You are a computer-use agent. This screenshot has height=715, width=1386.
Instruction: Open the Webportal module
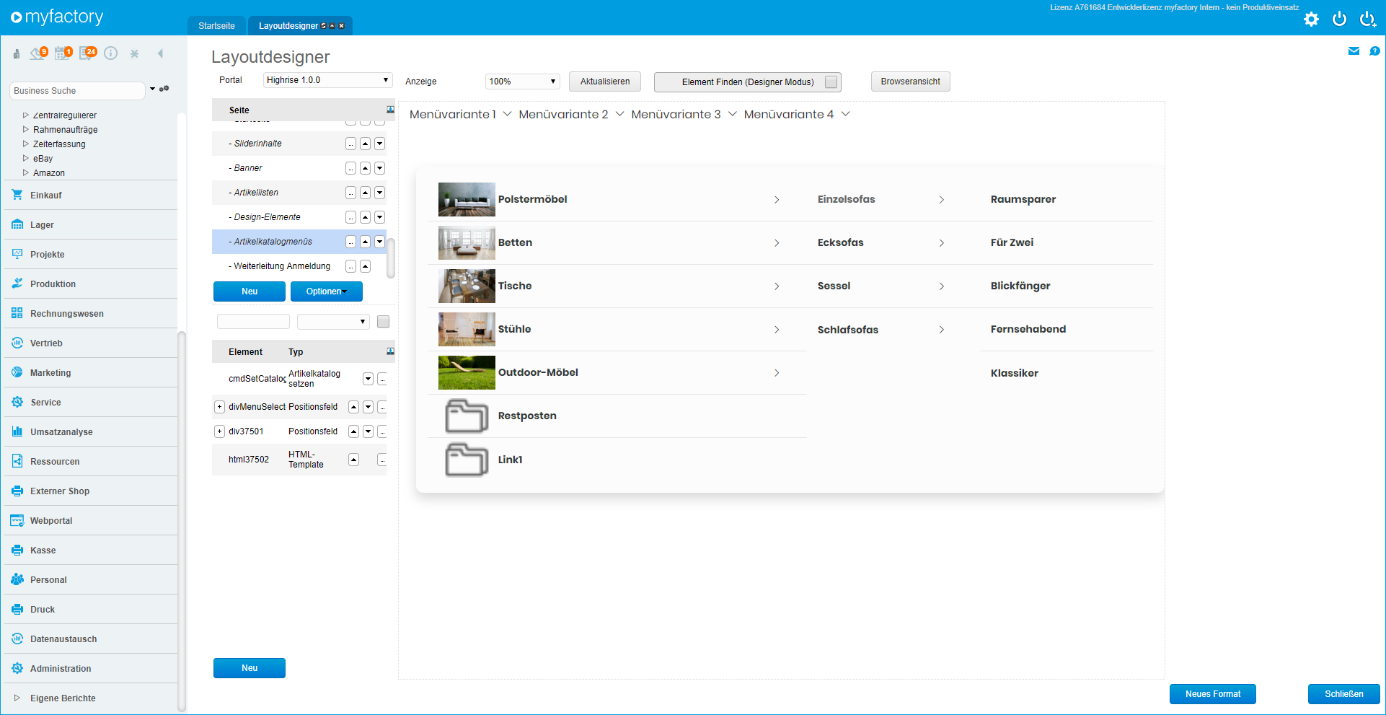coord(89,521)
